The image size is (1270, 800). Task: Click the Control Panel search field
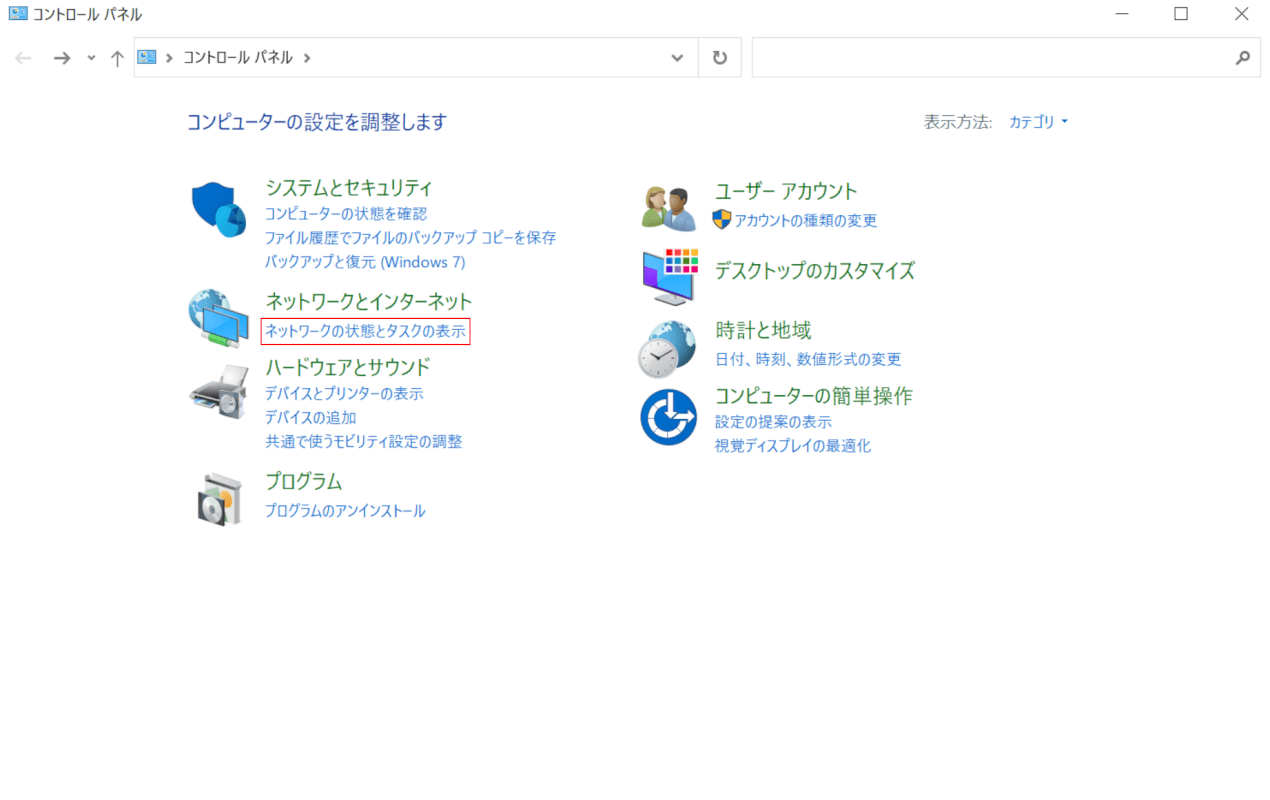click(x=990, y=58)
